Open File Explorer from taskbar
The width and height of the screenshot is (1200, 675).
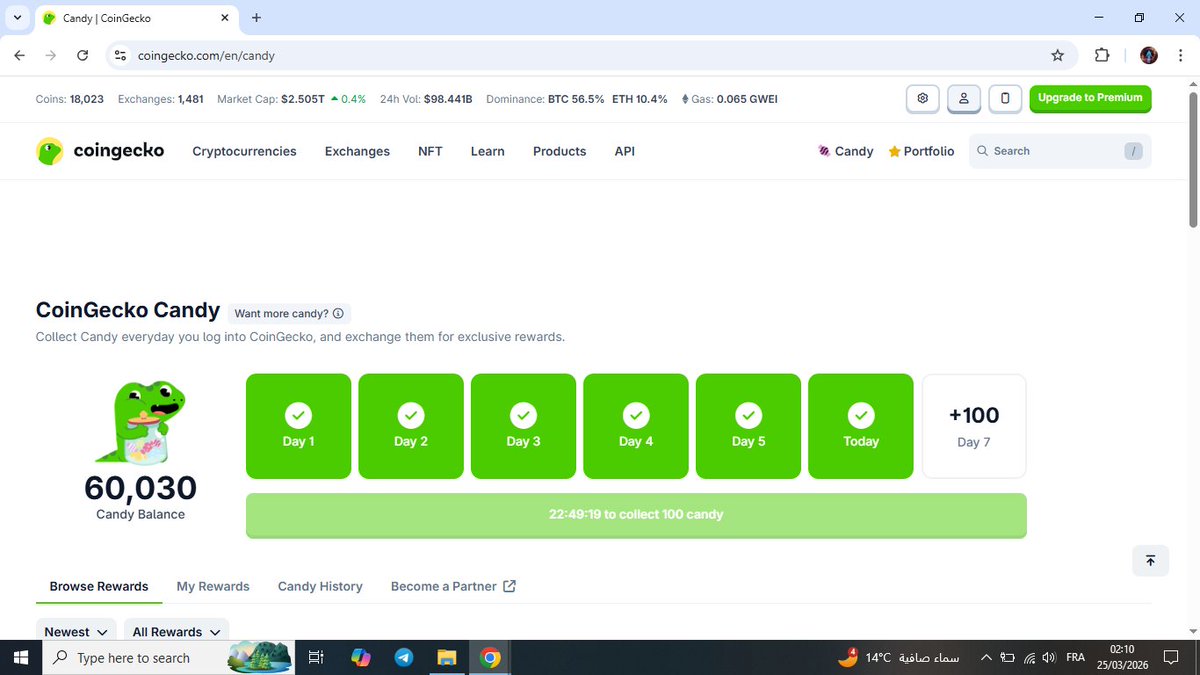tap(447, 657)
